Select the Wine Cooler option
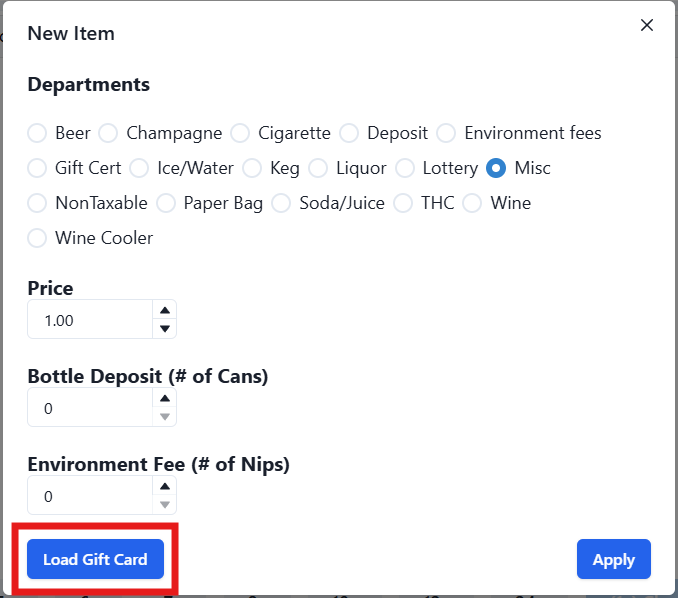Viewport: 678px width, 598px height. point(37,238)
